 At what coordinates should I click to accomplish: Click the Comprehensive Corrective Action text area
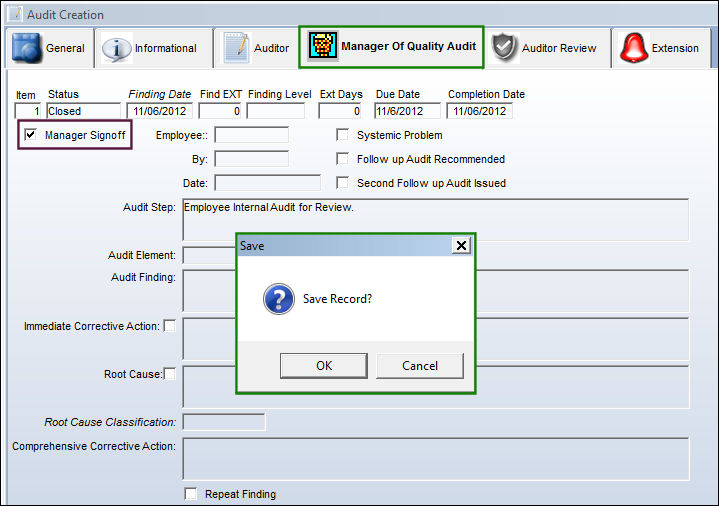[x=436, y=459]
